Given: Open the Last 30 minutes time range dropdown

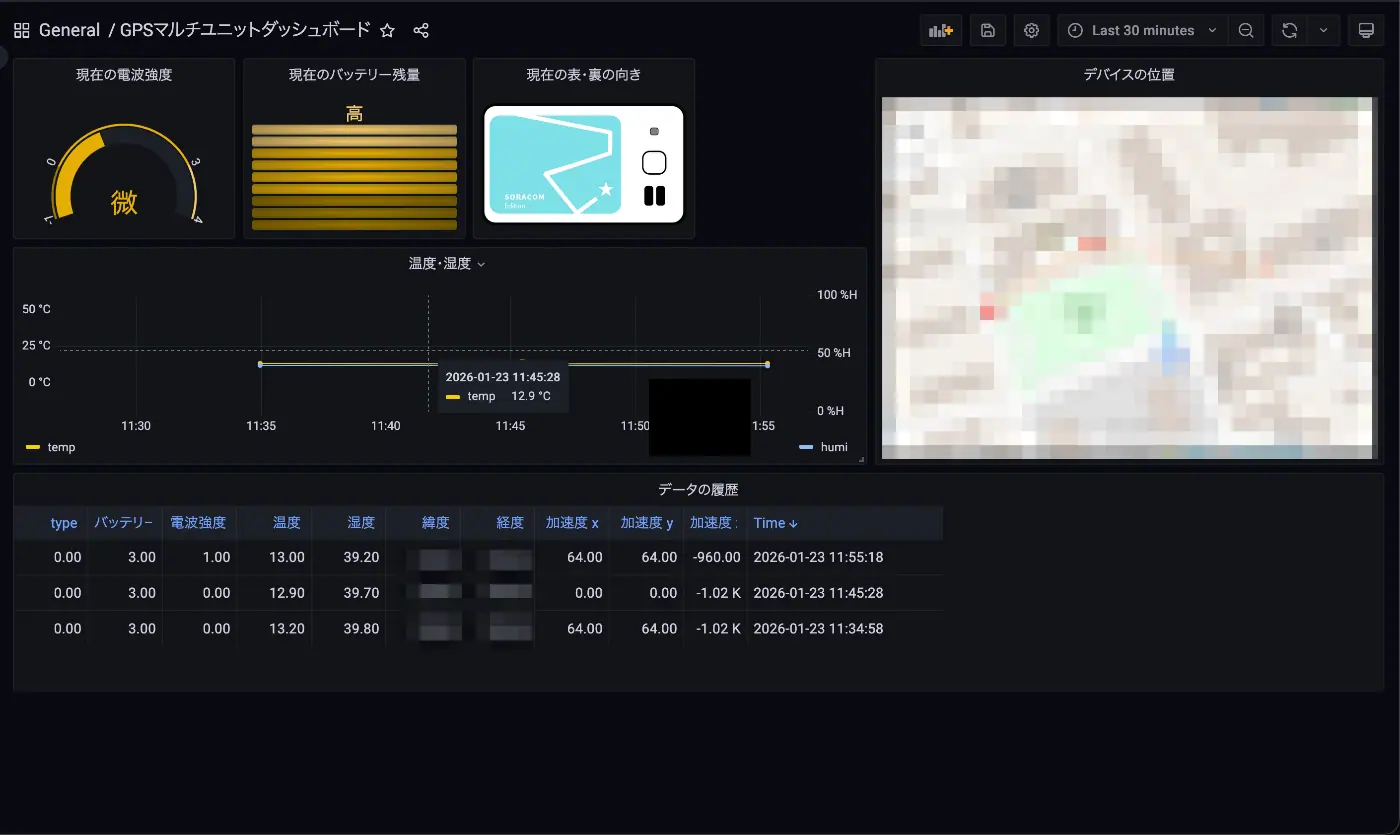Looking at the screenshot, I should 1142,30.
